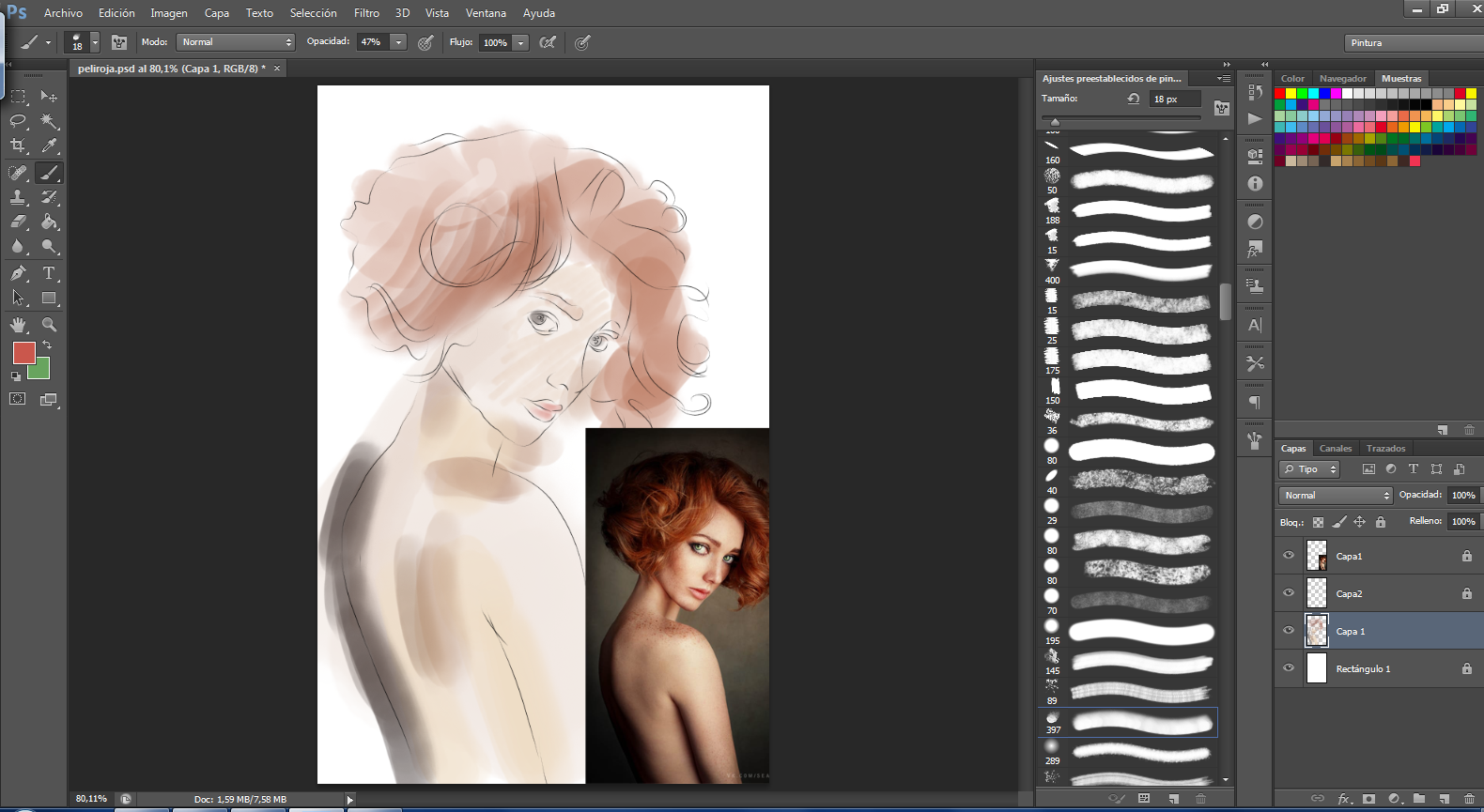1484x812 pixels.
Task: Hide the Capa1 top layer
Action: point(1289,556)
